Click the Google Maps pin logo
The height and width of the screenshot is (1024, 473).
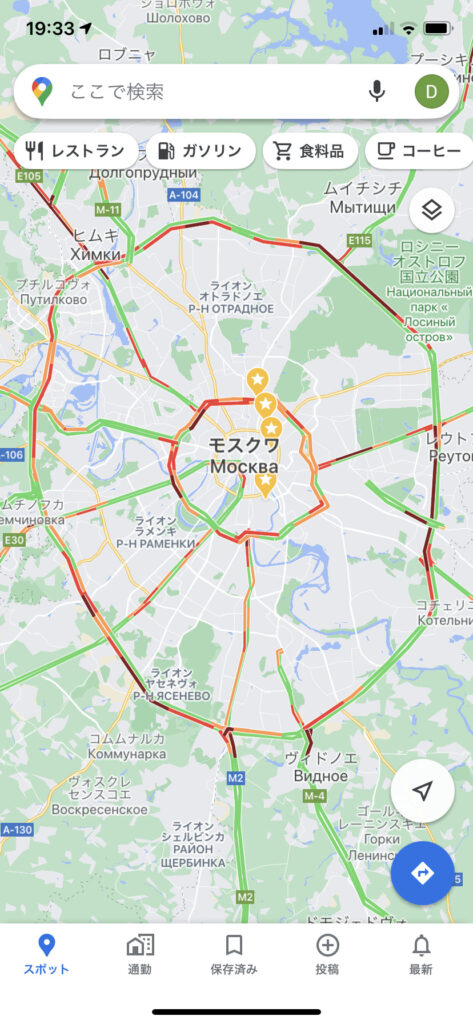[42, 91]
